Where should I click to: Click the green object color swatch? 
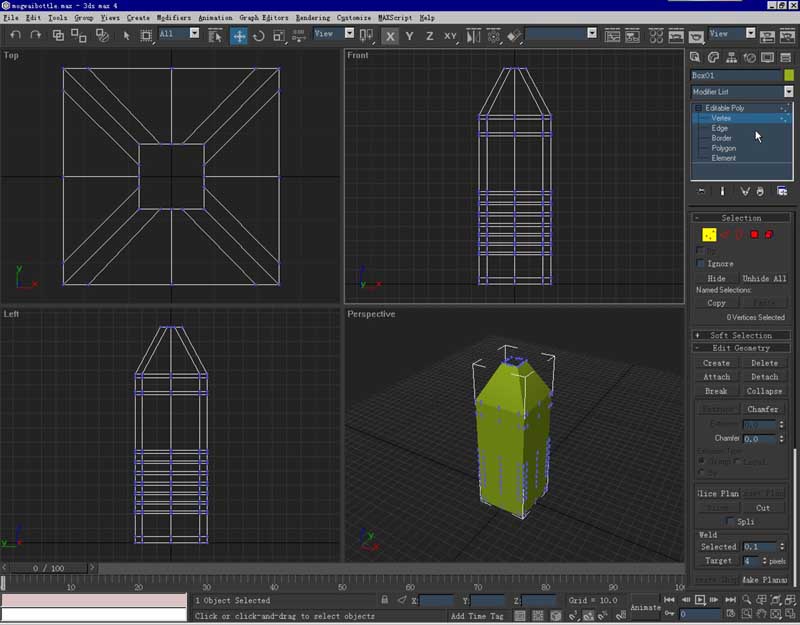click(x=789, y=75)
